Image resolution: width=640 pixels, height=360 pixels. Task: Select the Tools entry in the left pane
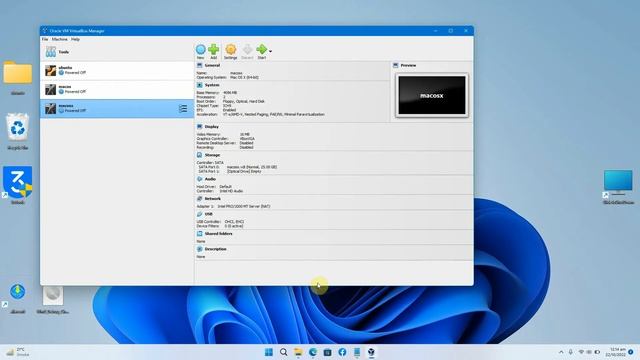(117, 52)
